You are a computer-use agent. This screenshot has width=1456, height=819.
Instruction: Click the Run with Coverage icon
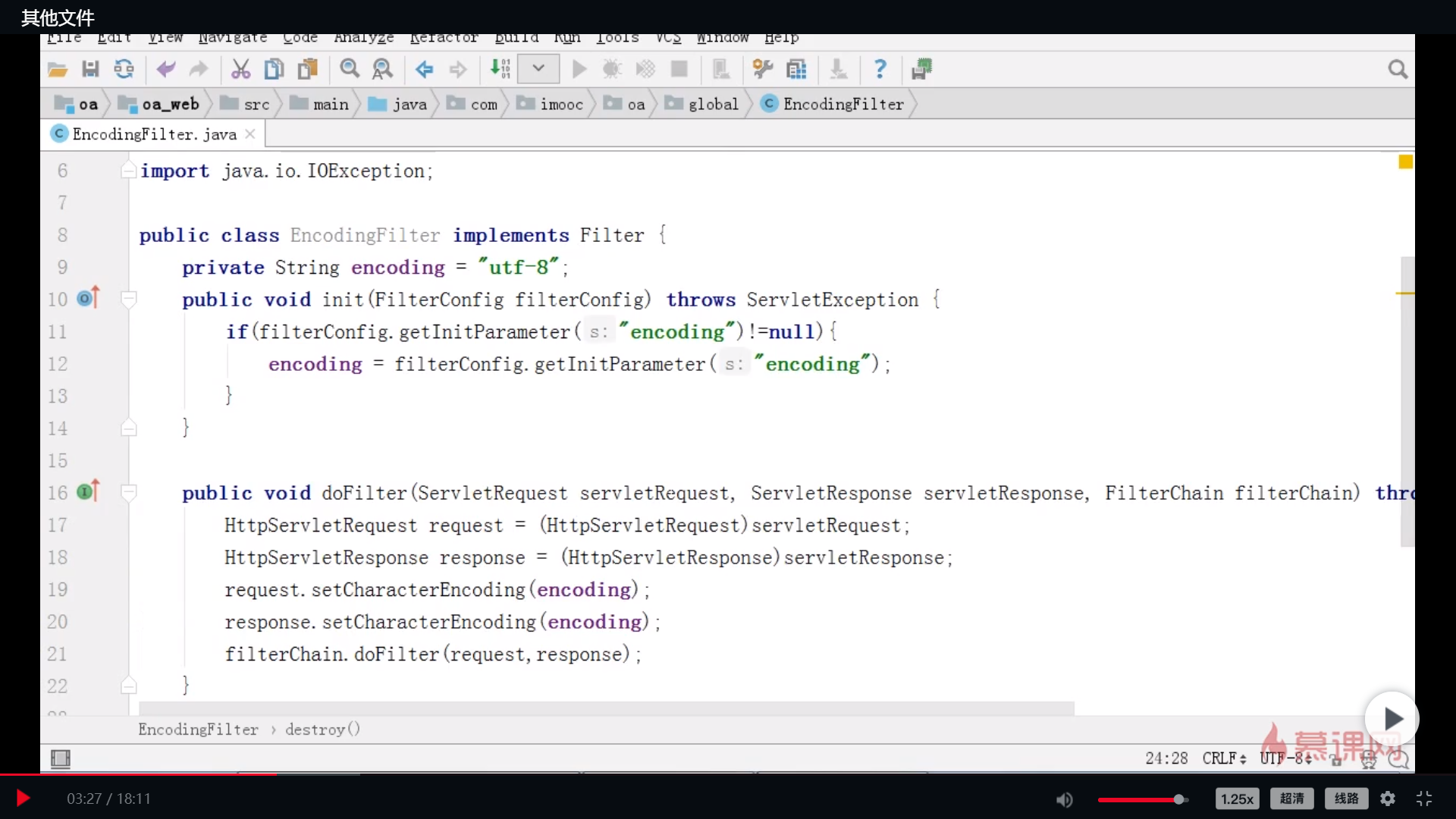point(645,70)
